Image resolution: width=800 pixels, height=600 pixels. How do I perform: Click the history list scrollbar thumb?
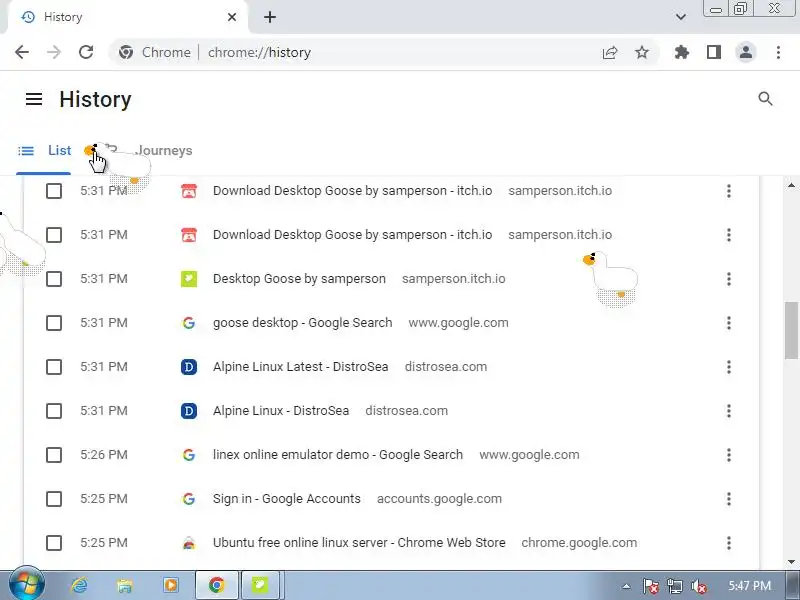click(792, 331)
